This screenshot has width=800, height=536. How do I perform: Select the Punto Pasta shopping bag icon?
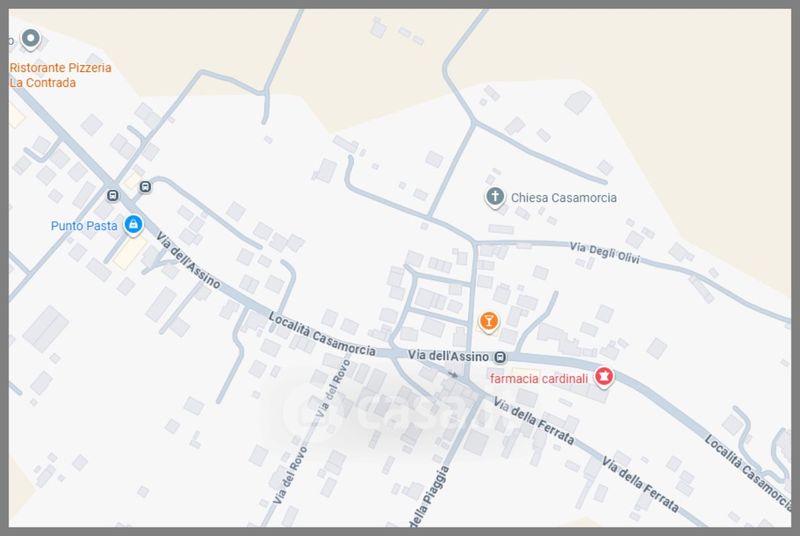point(132,225)
